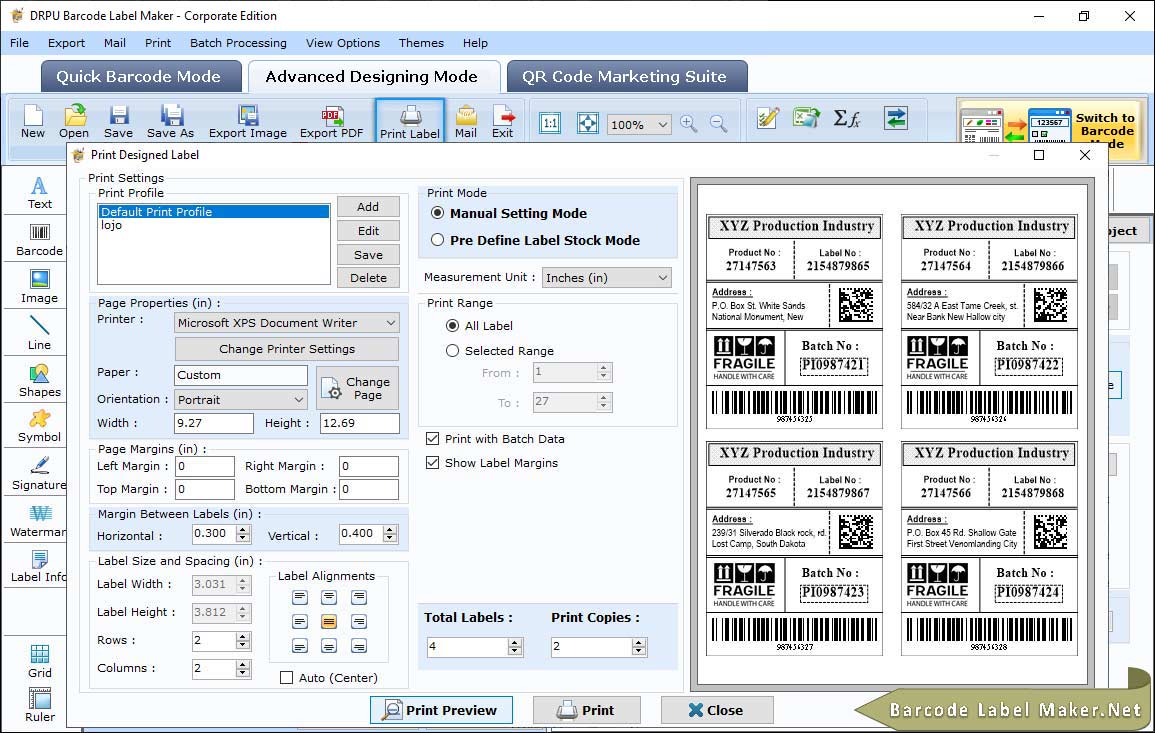Select the Barcode tool in sidebar
Screen dimensions: 1155x733
point(39,240)
